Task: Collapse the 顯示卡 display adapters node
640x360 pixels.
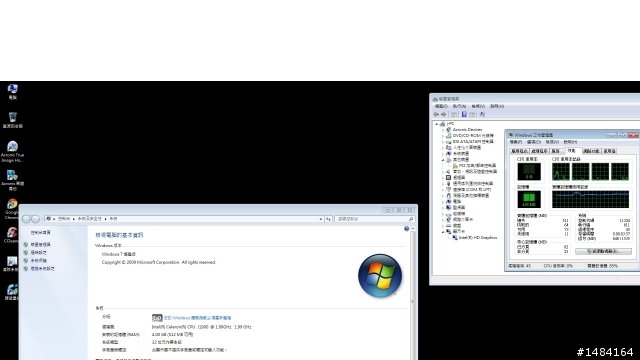Action: pos(443,231)
